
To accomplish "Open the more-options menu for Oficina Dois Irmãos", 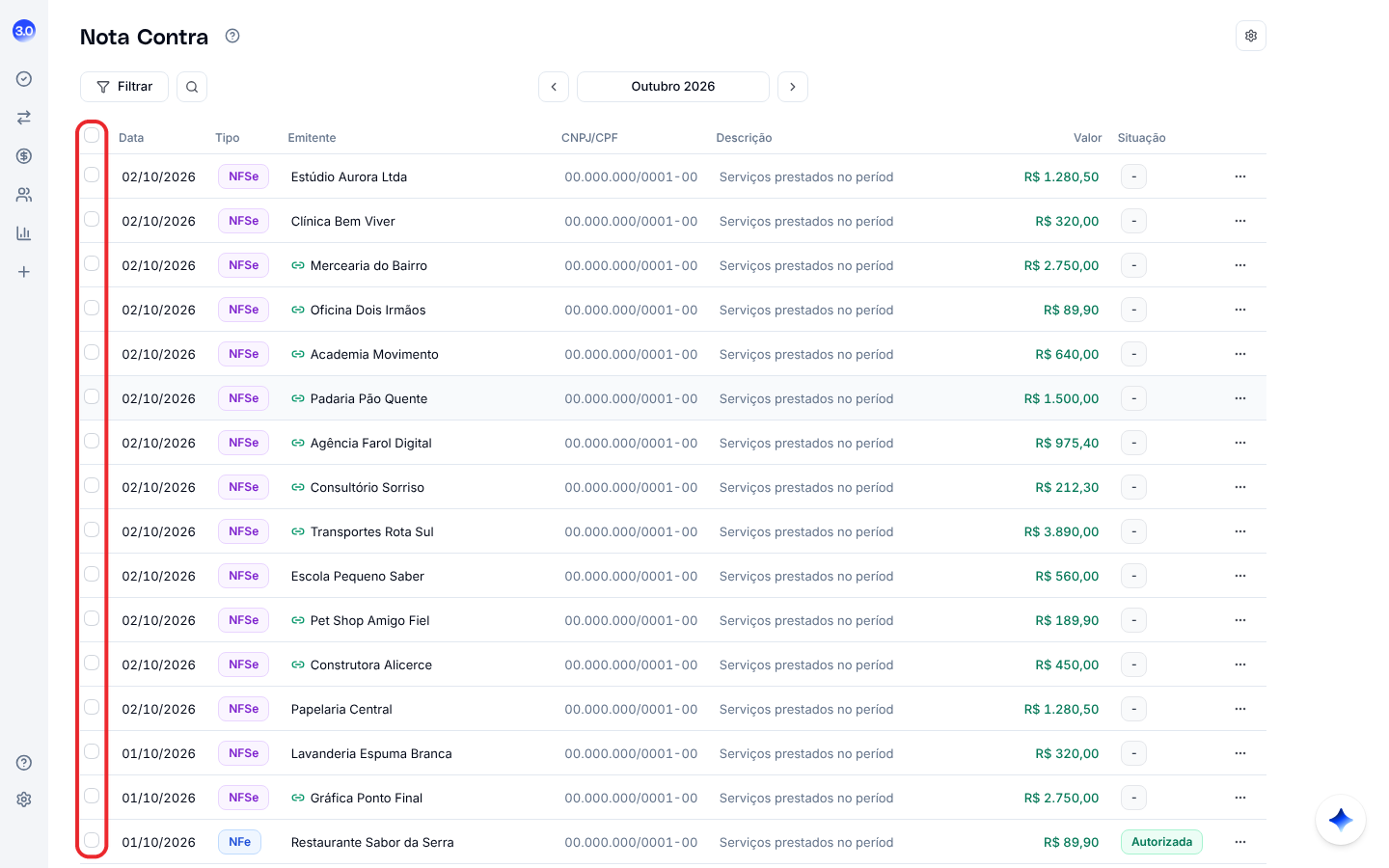I will pyautogui.click(x=1240, y=310).
